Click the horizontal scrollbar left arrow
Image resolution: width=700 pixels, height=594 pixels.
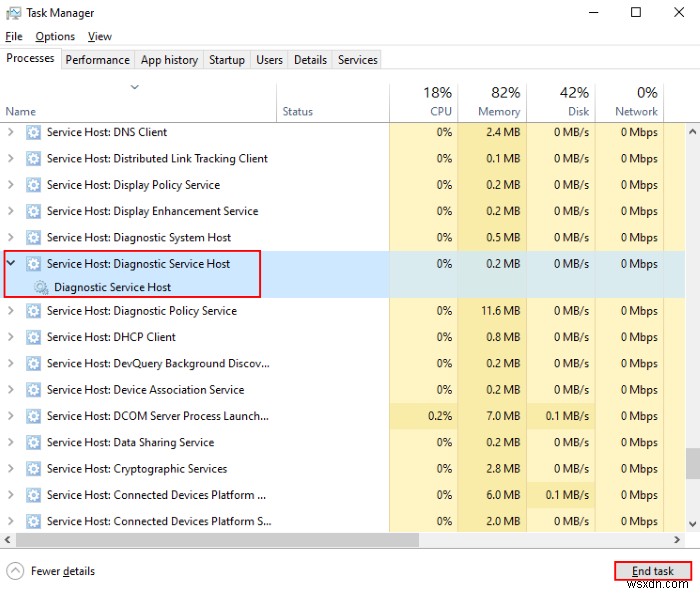click(x=7, y=540)
